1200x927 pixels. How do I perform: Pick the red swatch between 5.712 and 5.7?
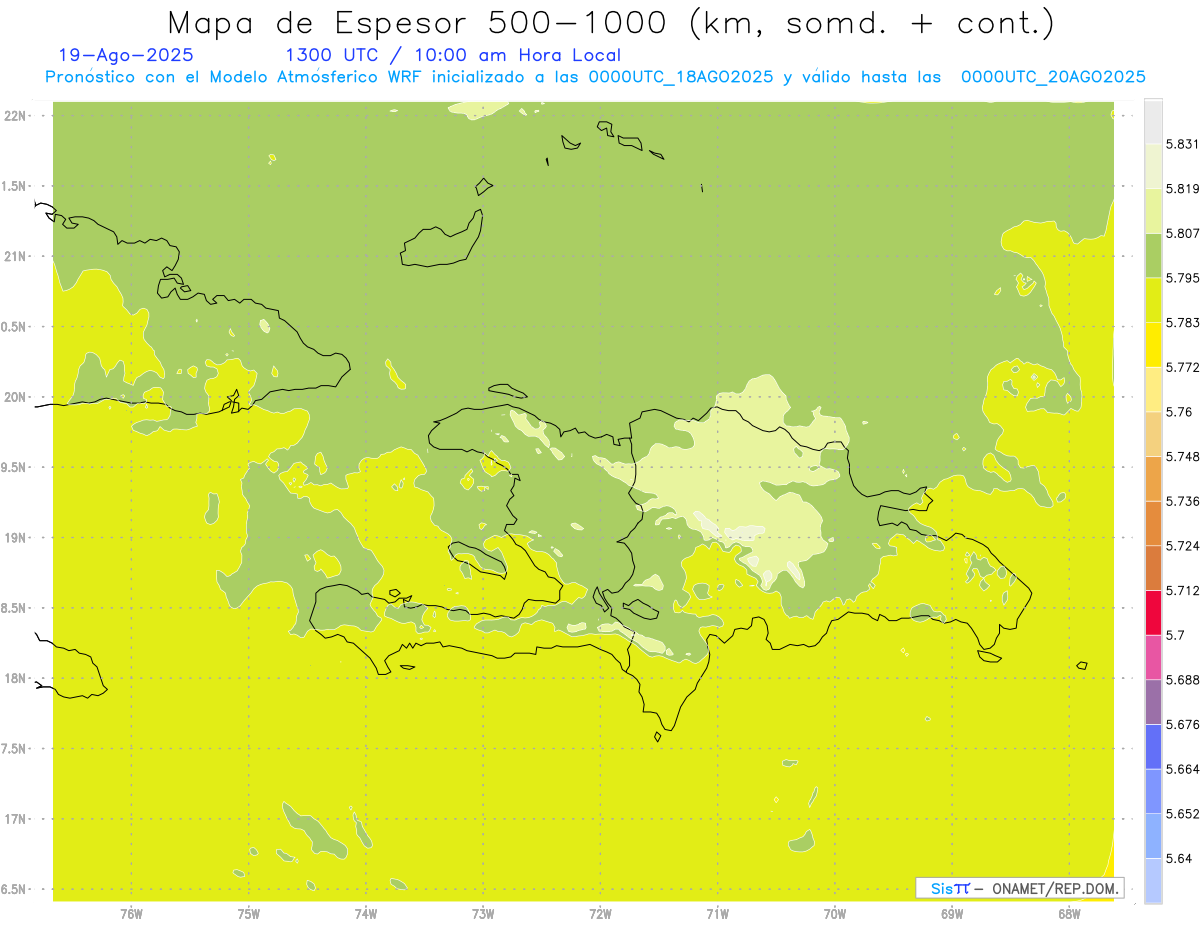click(x=1153, y=613)
